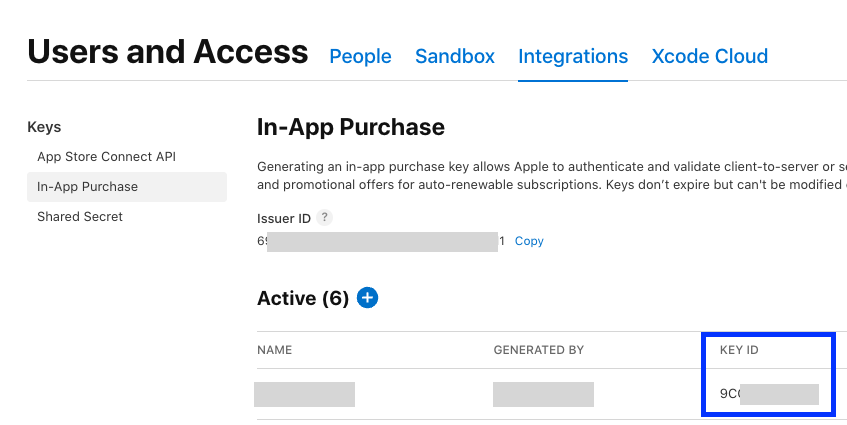This screenshot has height=425, width=847.
Task: Select the Integrations tab
Action: [573, 56]
